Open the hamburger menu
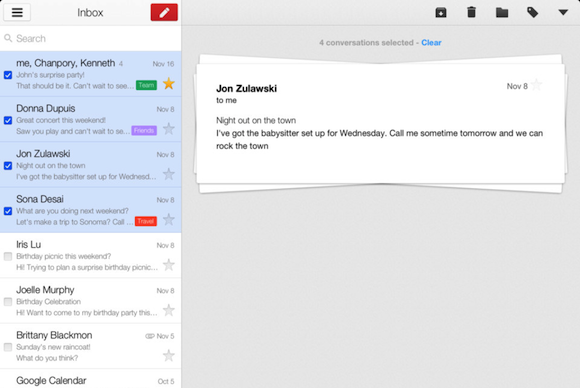Image resolution: width=580 pixels, height=388 pixels. 17,12
